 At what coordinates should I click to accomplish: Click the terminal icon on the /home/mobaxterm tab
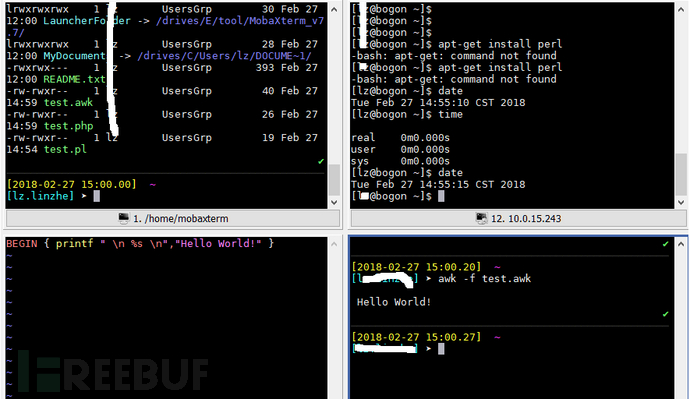tap(124, 218)
